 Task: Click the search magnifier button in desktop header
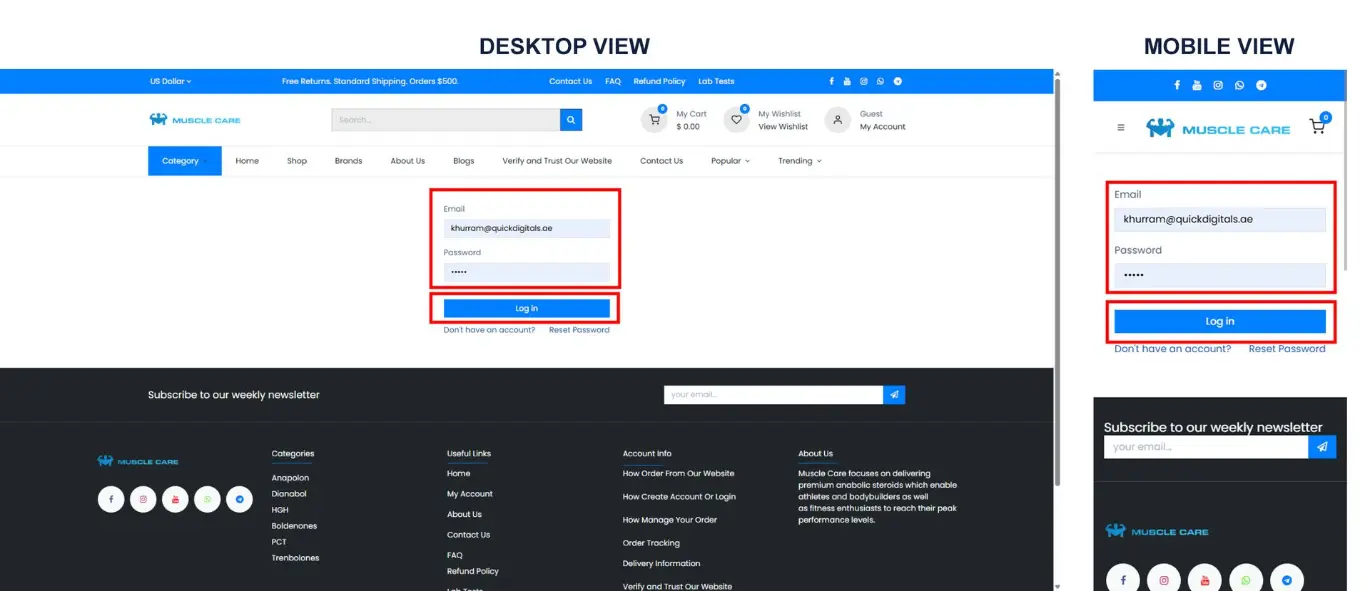[571, 120]
